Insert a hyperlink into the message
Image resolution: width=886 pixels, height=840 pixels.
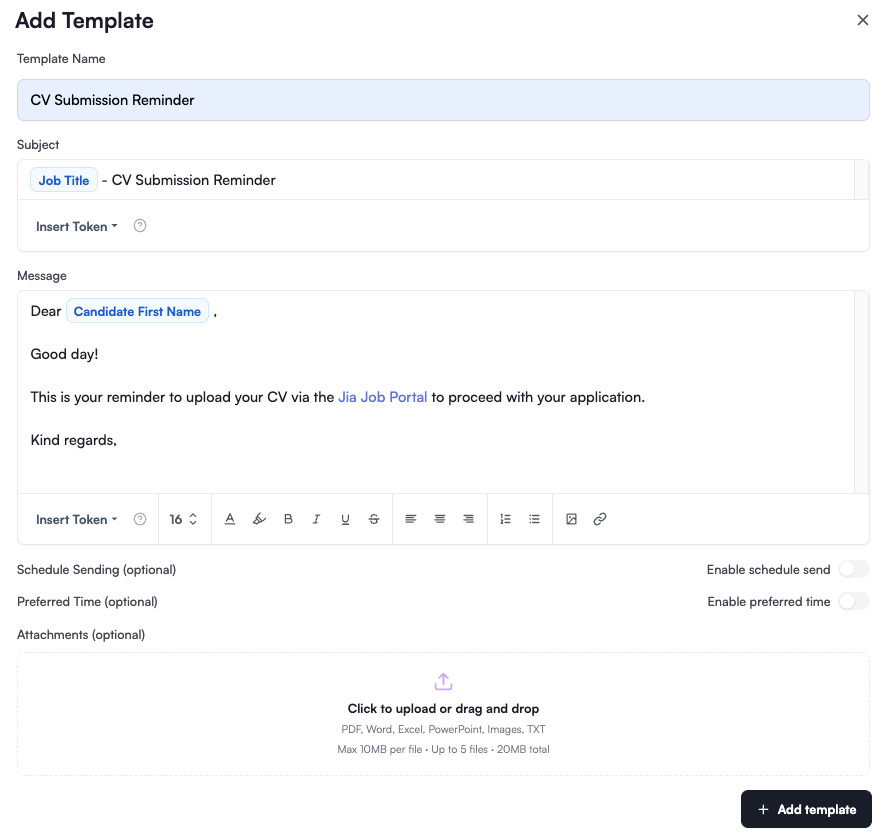pyautogui.click(x=600, y=519)
